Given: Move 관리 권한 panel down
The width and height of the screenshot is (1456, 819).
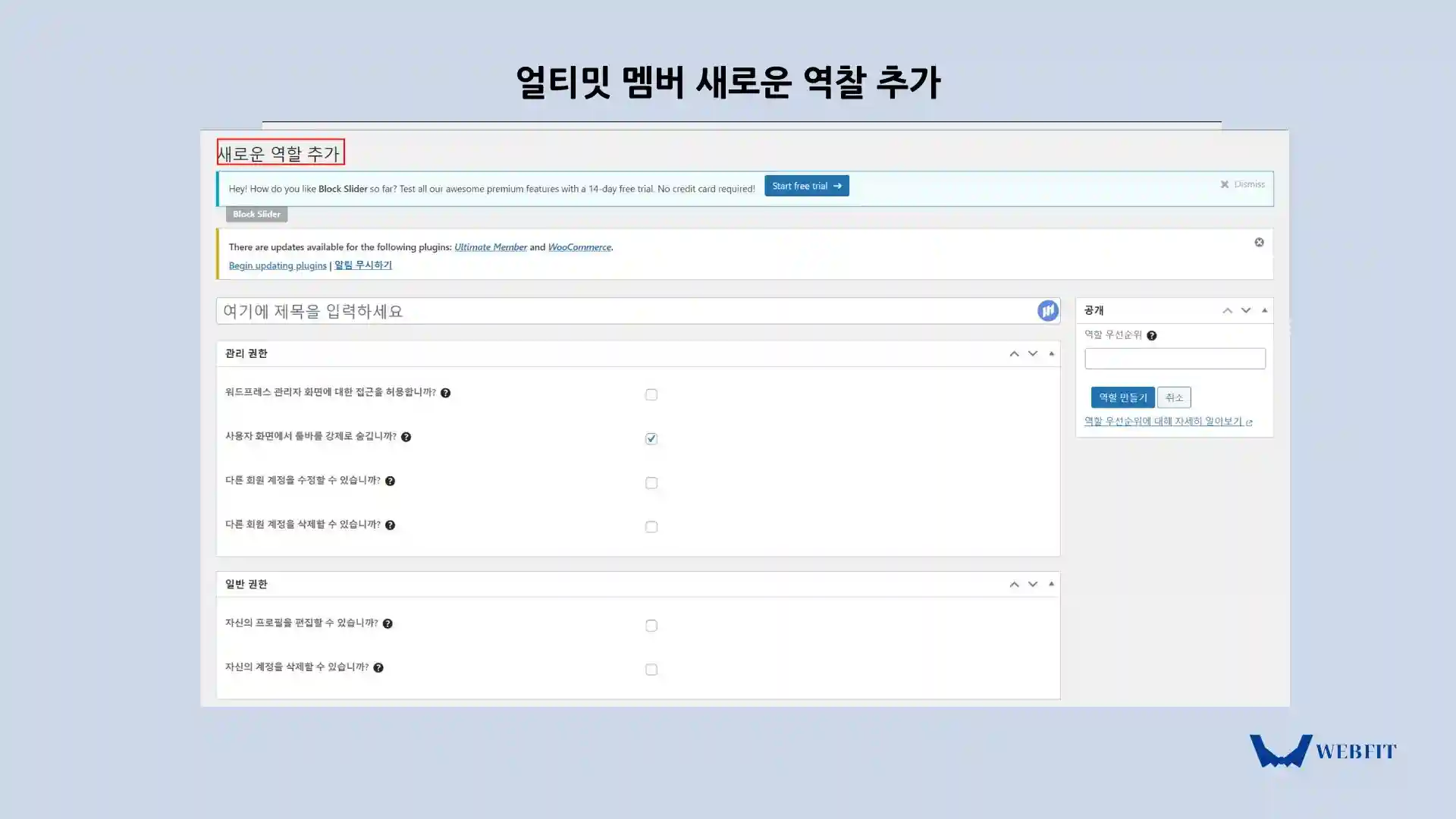Looking at the screenshot, I should (1032, 354).
